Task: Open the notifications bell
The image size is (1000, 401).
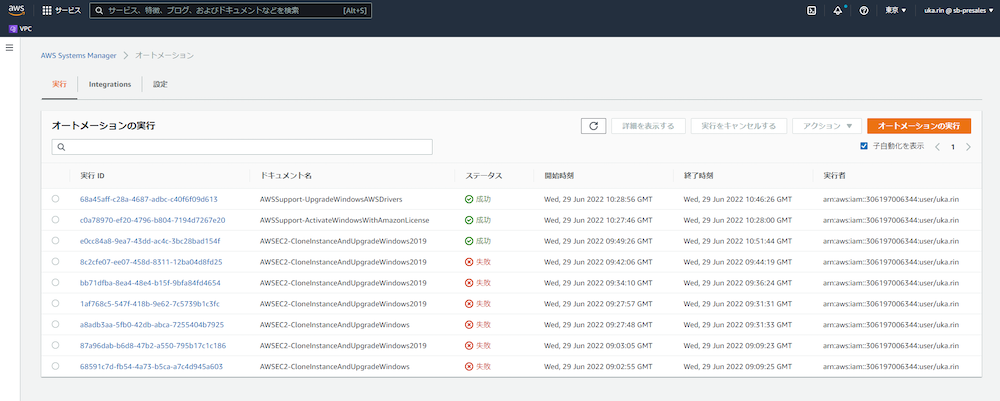Action: 838,10
